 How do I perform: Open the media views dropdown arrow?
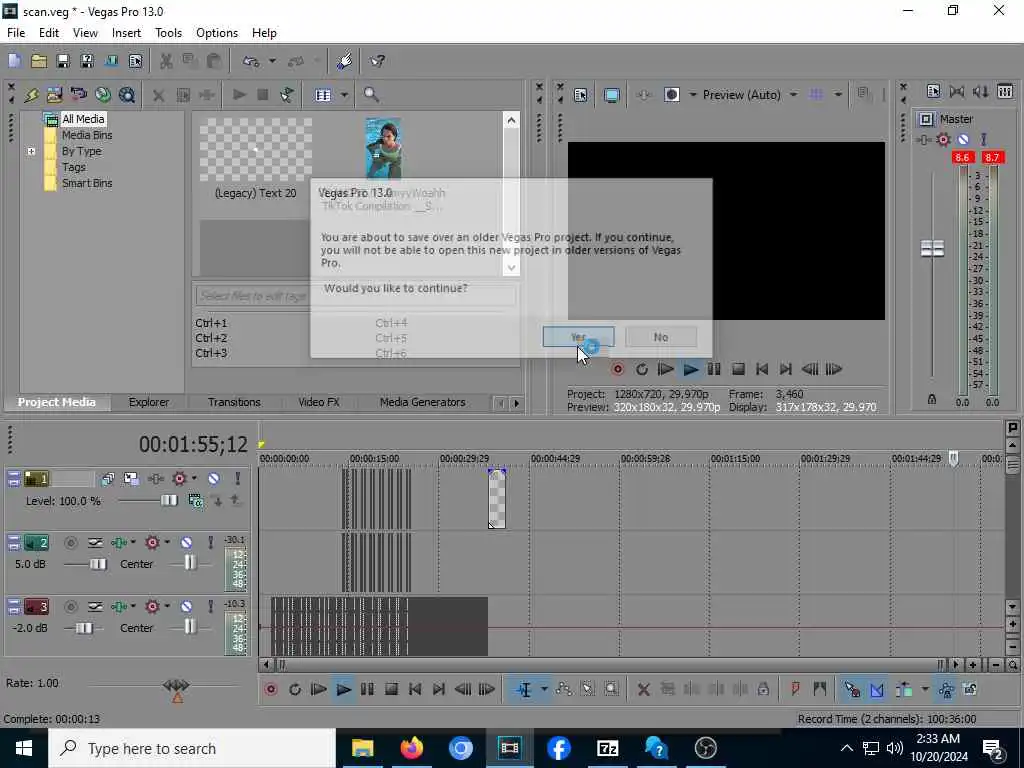(x=344, y=95)
